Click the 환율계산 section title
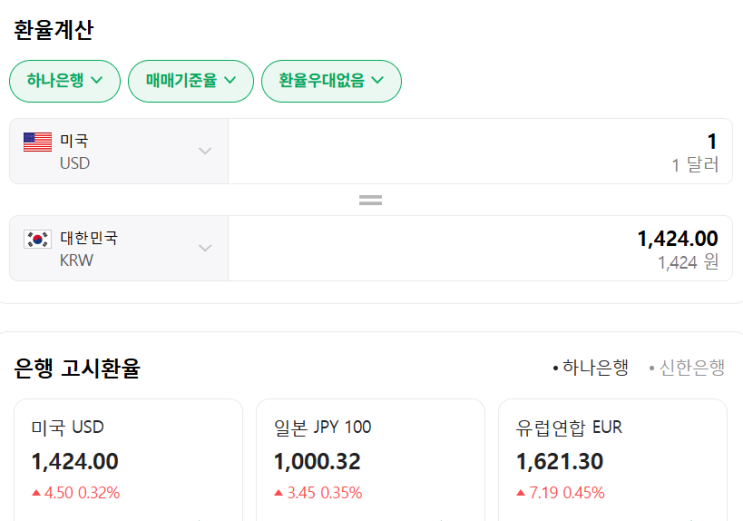The height and width of the screenshot is (521, 743). pos(53,30)
